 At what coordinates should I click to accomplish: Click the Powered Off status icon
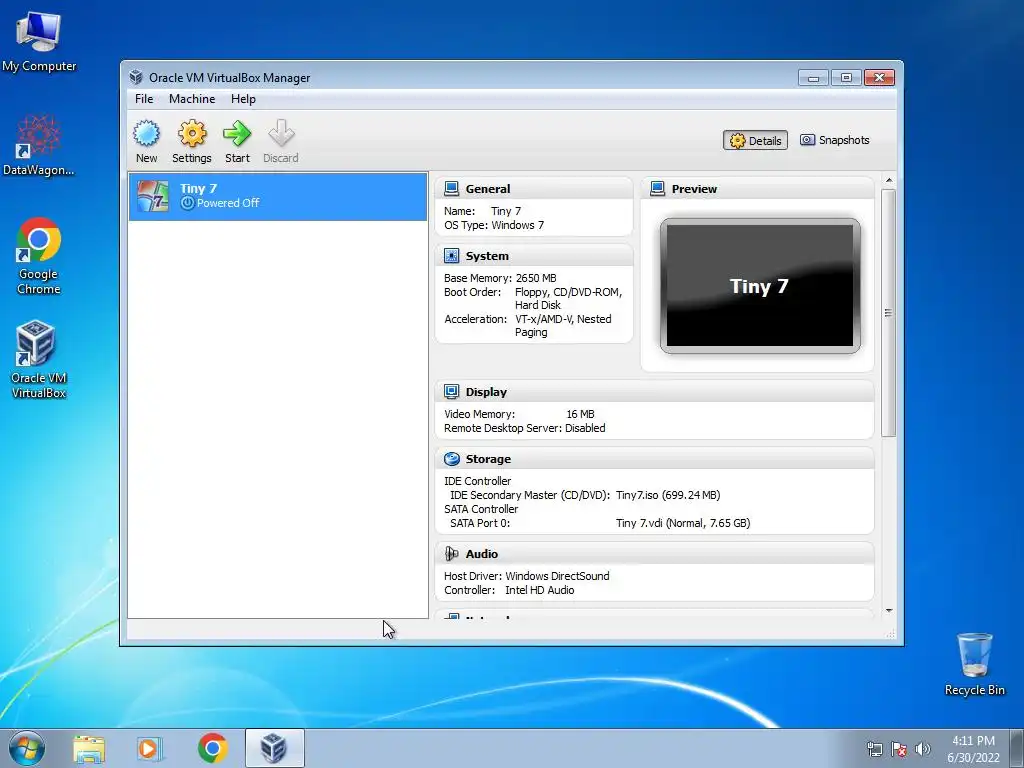click(187, 203)
